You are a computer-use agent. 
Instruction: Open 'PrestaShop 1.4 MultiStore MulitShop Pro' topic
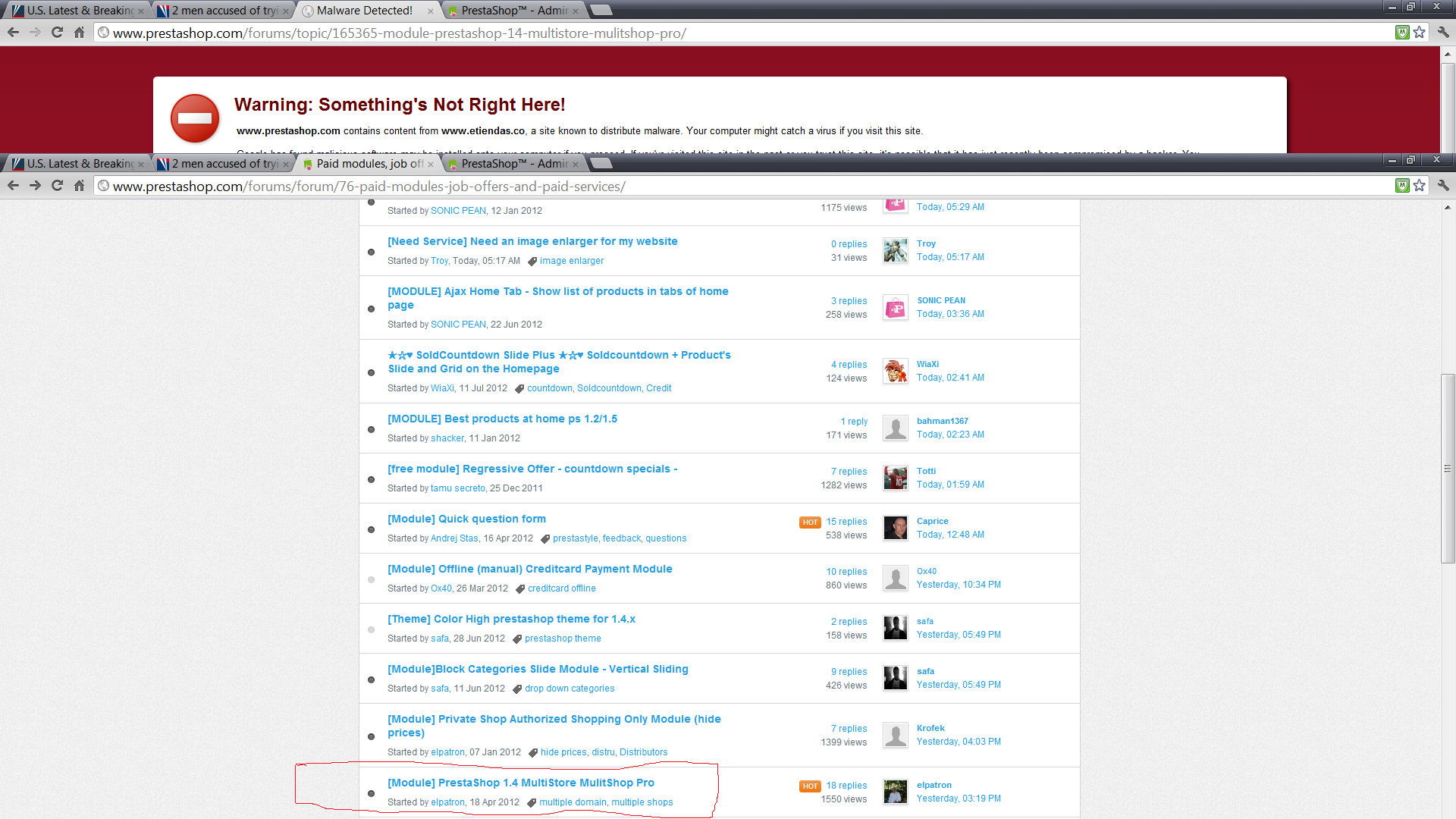tap(520, 783)
